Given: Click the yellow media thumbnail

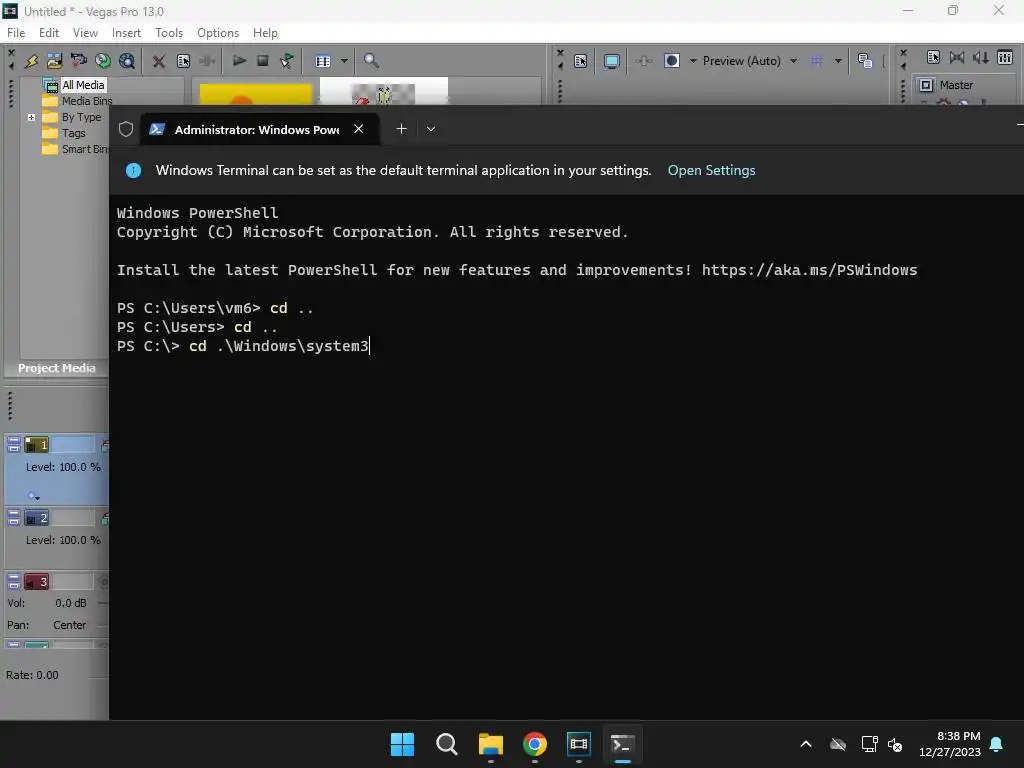Looking at the screenshot, I should (256, 94).
